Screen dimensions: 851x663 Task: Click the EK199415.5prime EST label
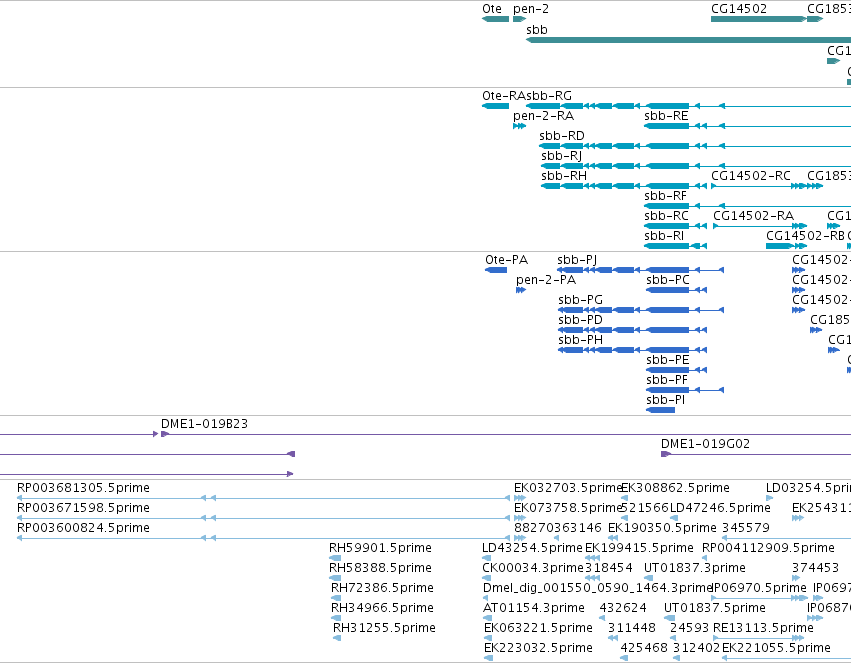[639, 548]
